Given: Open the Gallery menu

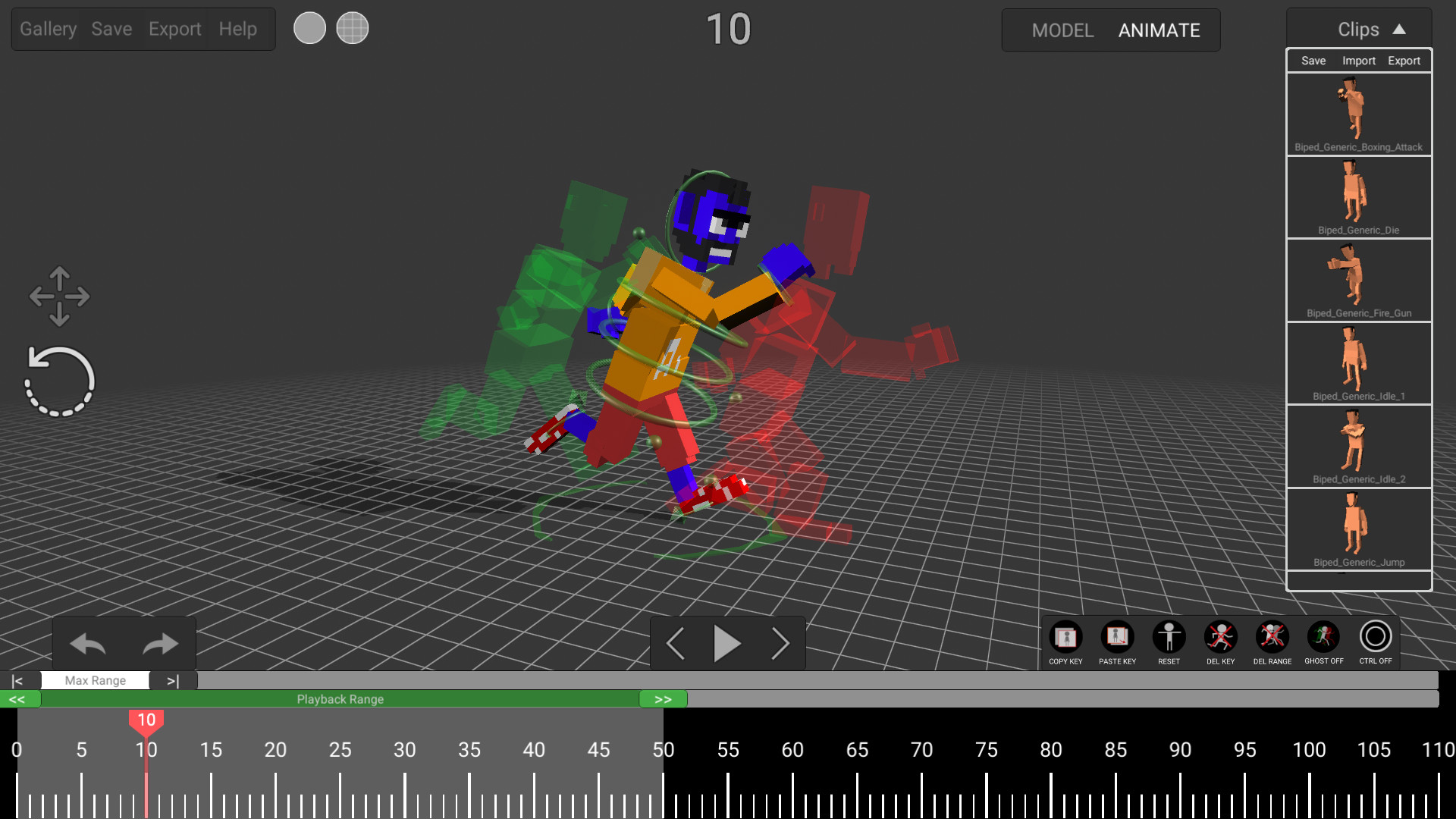Looking at the screenshot, I should point(48,29).
